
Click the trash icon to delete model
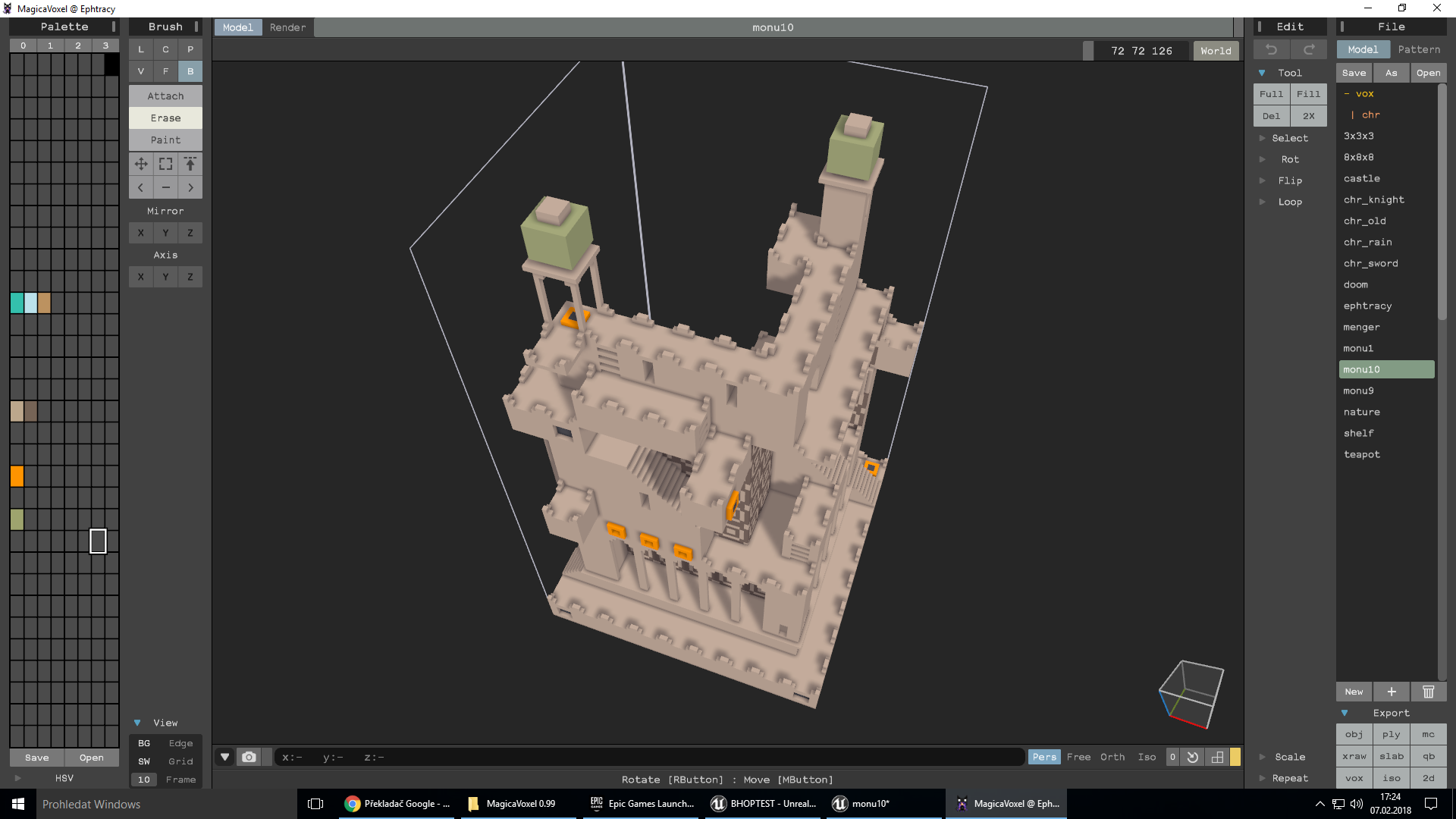(x=1428, y=692)
